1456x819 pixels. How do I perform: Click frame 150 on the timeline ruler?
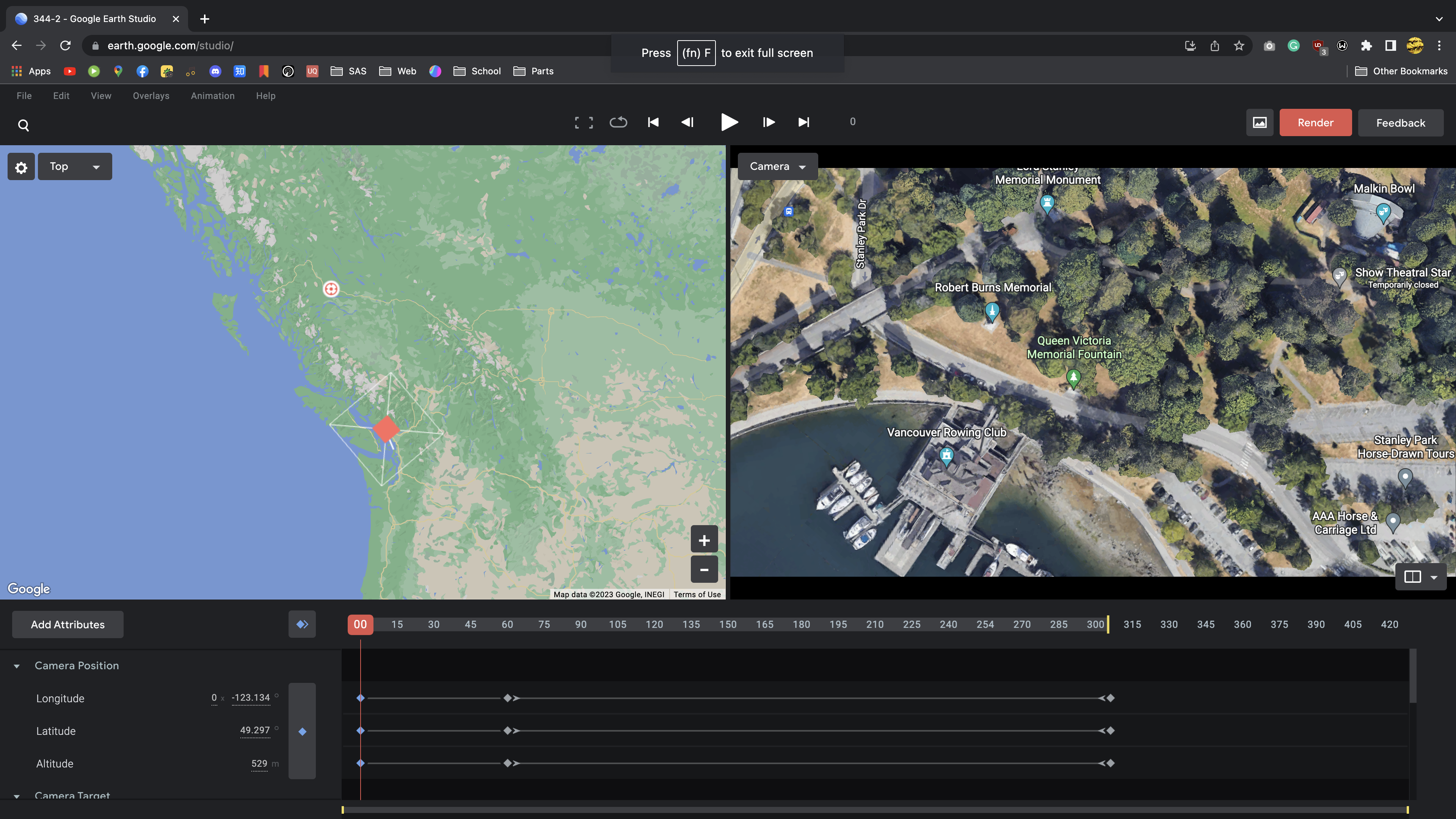728,624
